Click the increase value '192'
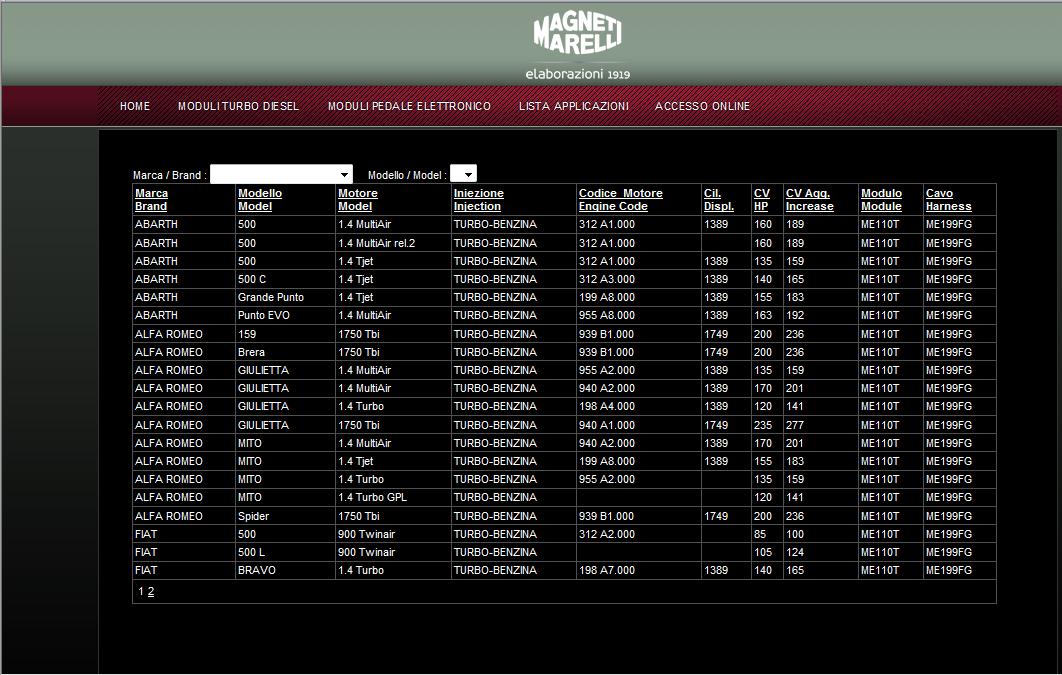Image resolution: width=1062 pixels, height=675 pixels. point(795,315)
